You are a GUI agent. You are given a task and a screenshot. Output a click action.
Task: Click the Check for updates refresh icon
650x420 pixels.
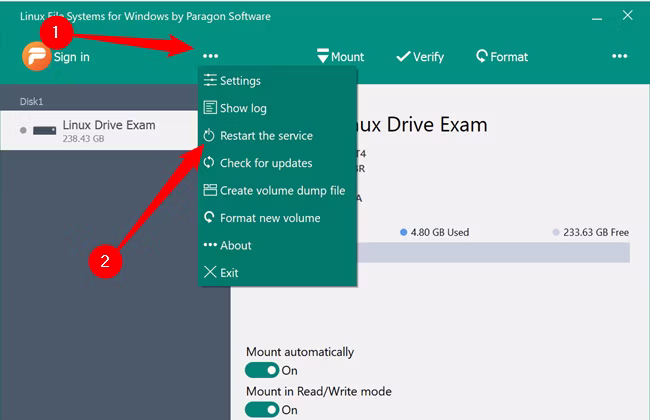(209, 162)
